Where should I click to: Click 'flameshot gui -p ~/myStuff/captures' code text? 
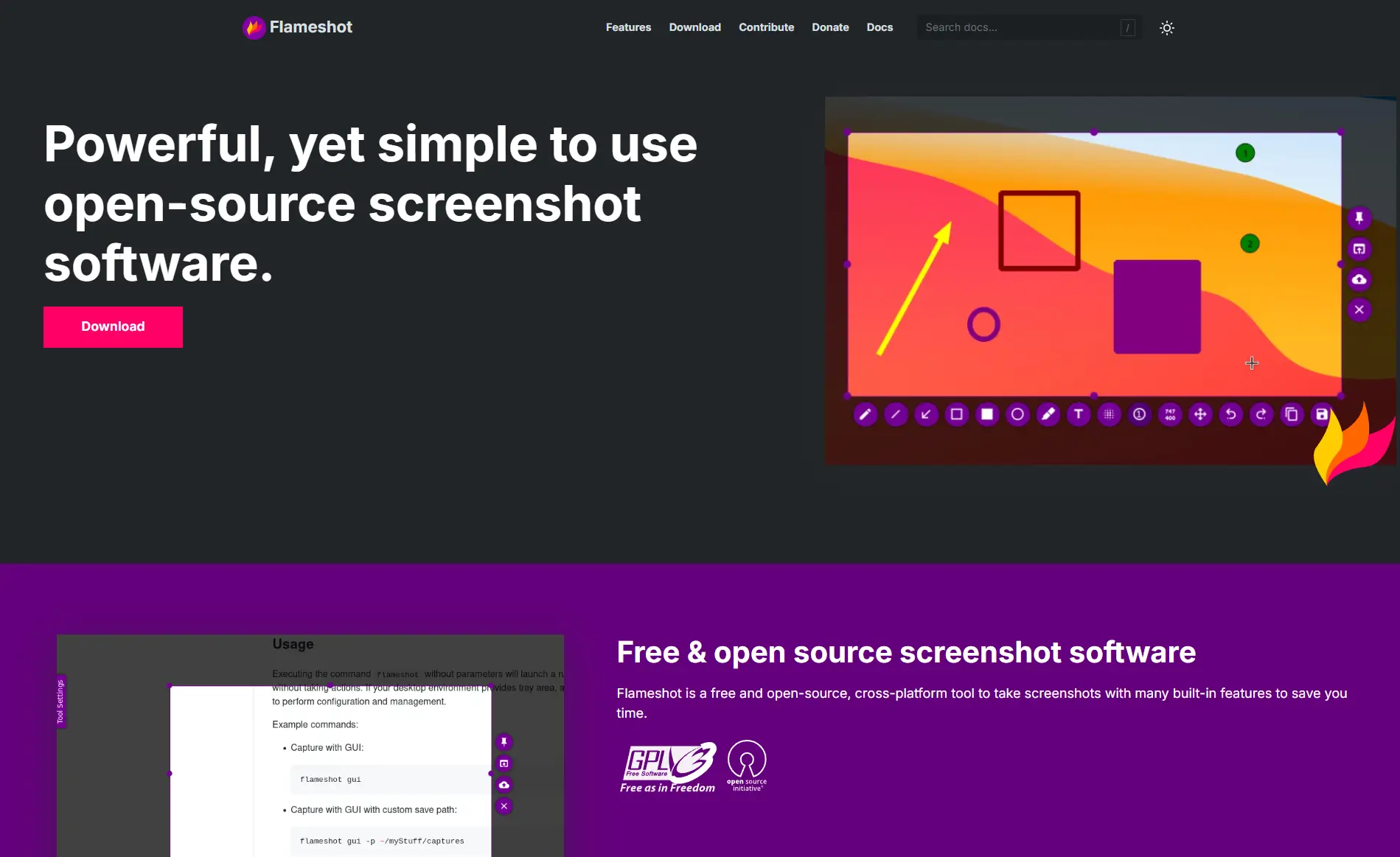pyautogui.click(x=382, y=841)
